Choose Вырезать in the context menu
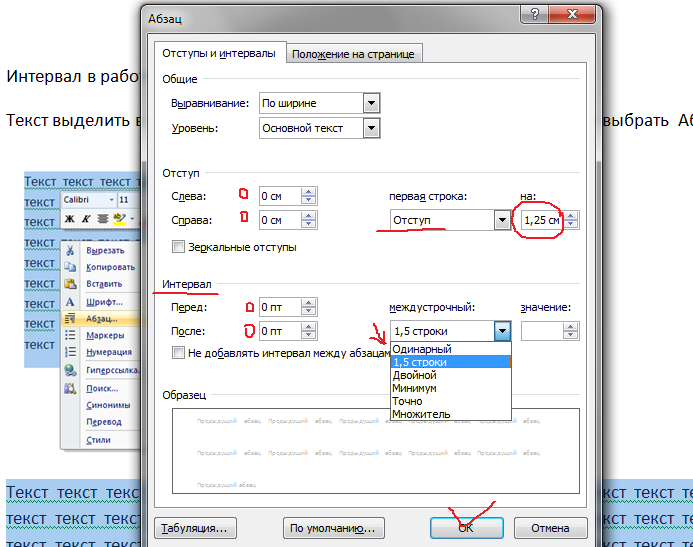Image resolution: width=693 pixels, height=547 pixels. click(105, 251)
